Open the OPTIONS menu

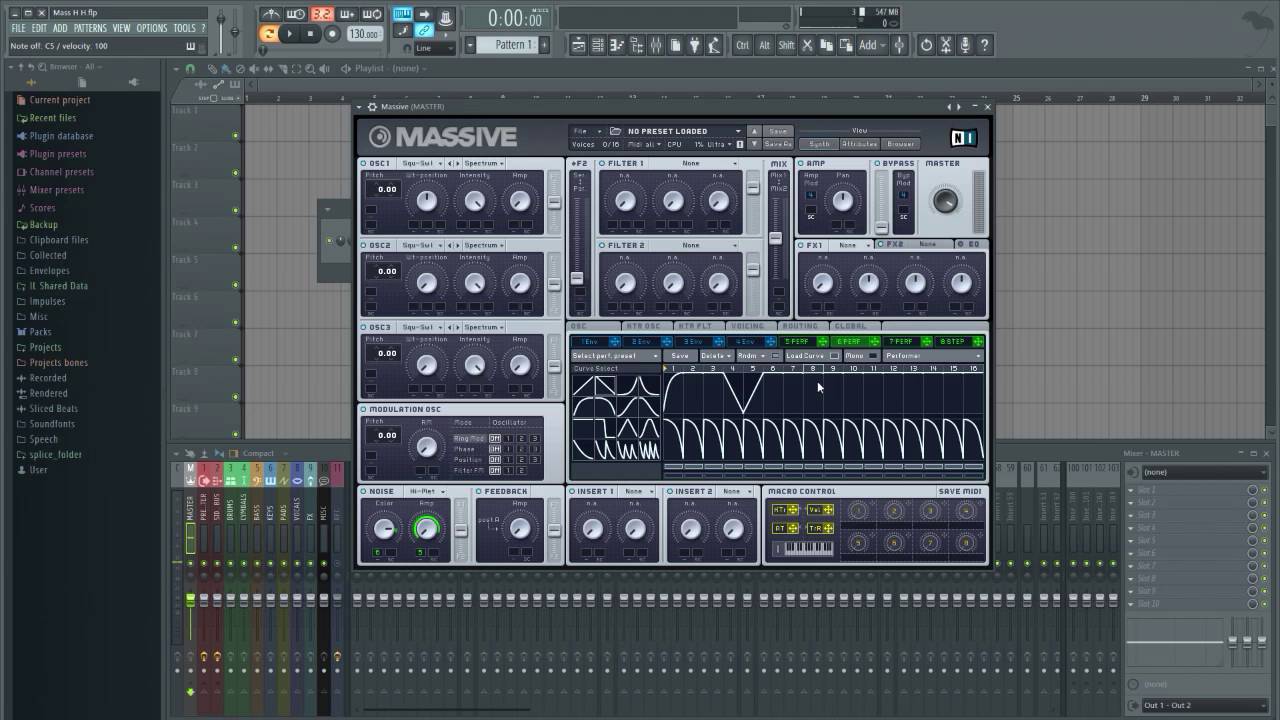(152, 29)
